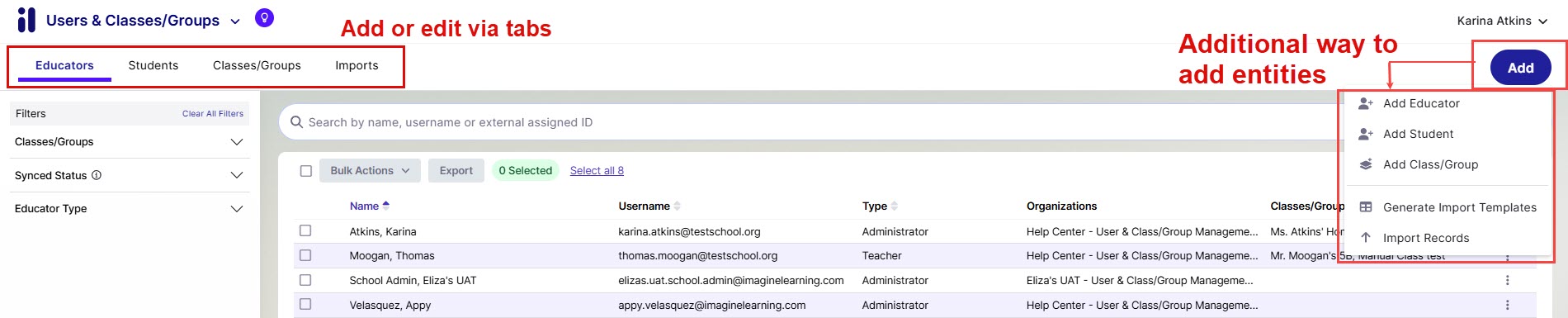
Task: Sort by Name column arrow
Action: 386,206
